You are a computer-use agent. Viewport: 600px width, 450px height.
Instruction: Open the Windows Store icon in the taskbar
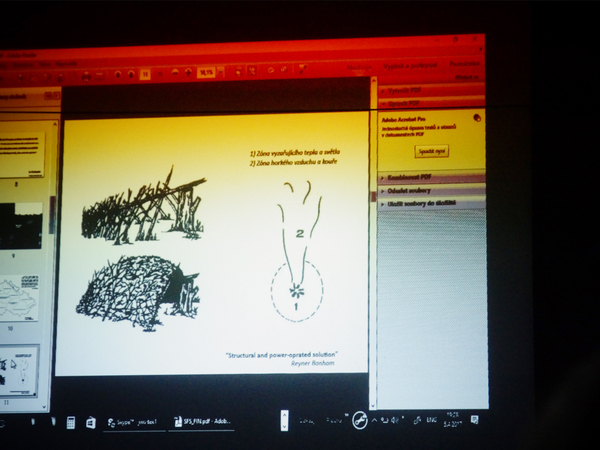coord(90,422)
